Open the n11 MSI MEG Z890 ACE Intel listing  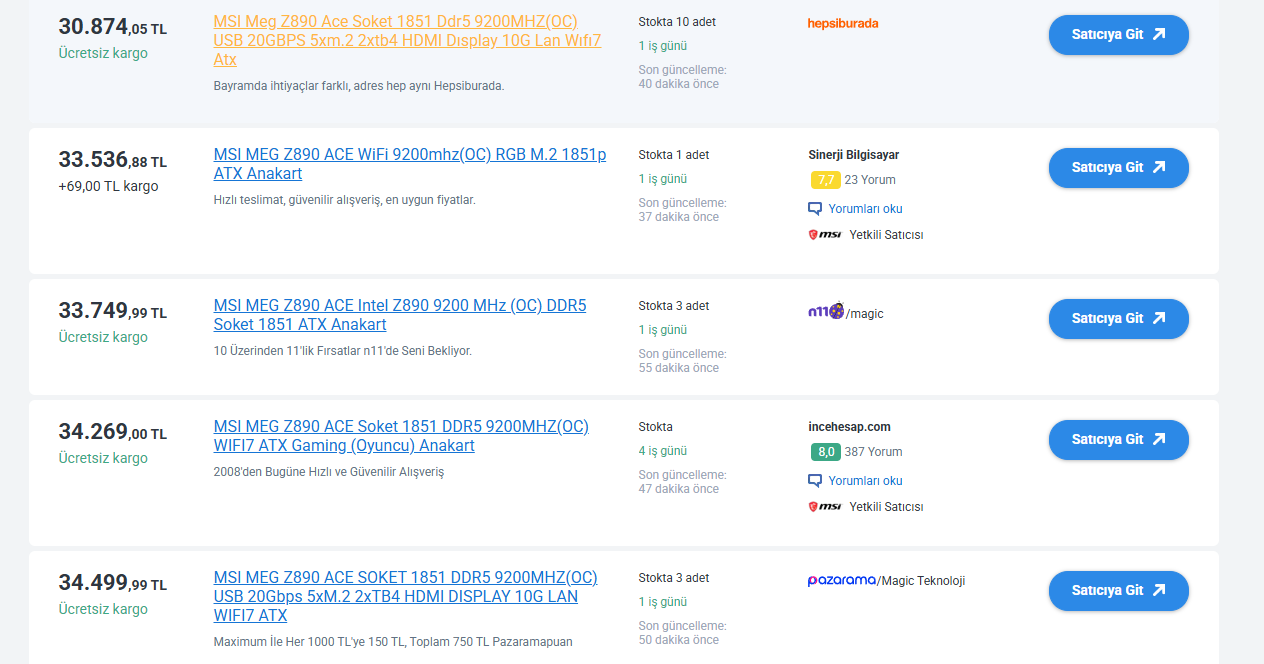(x=400, y=315)
